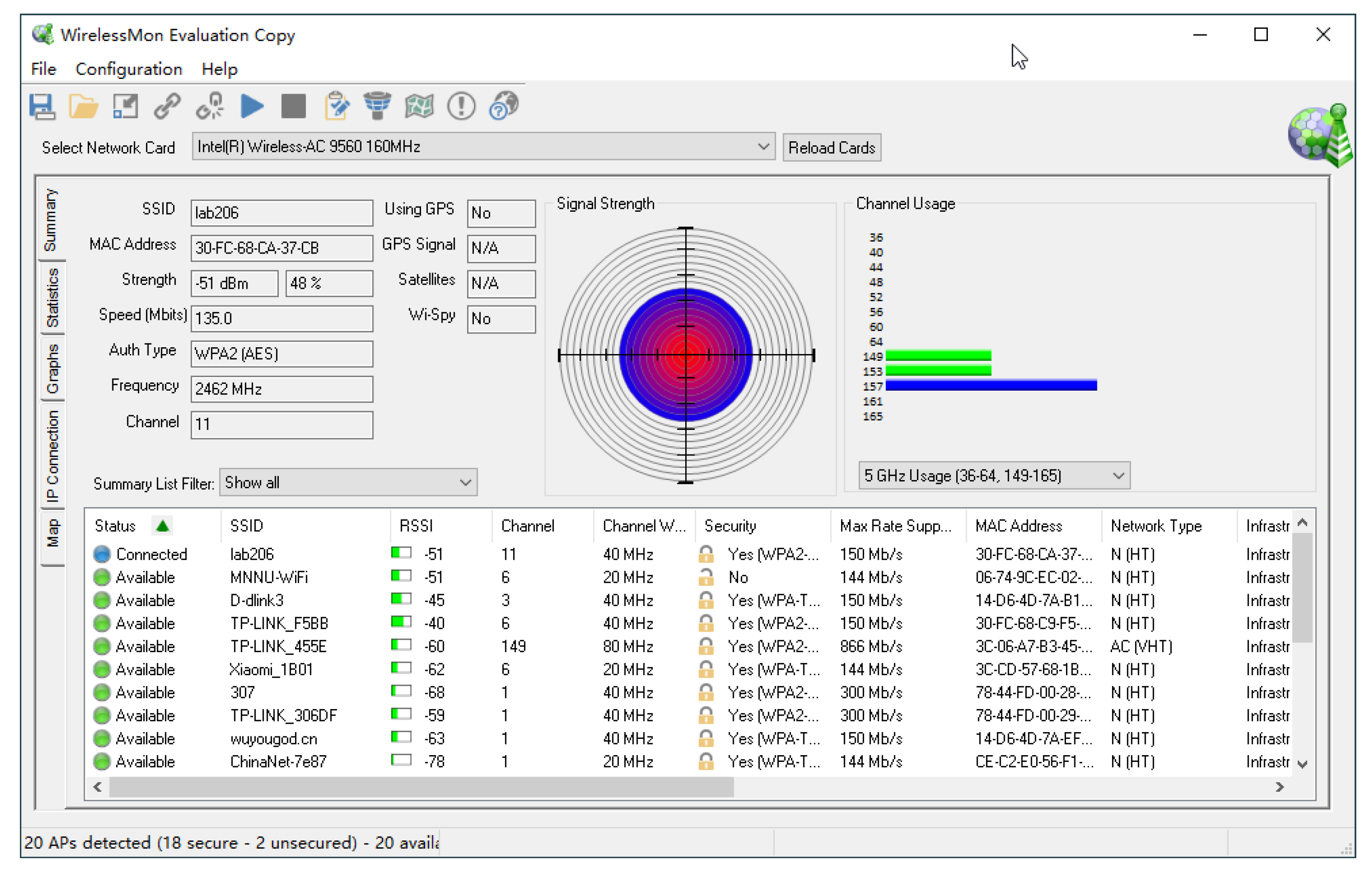Image resolution: width=1372 pixels, height=877 pixels.
Task: Click the horizontal scrollbar right arrow
Action: pos(1280,787)
